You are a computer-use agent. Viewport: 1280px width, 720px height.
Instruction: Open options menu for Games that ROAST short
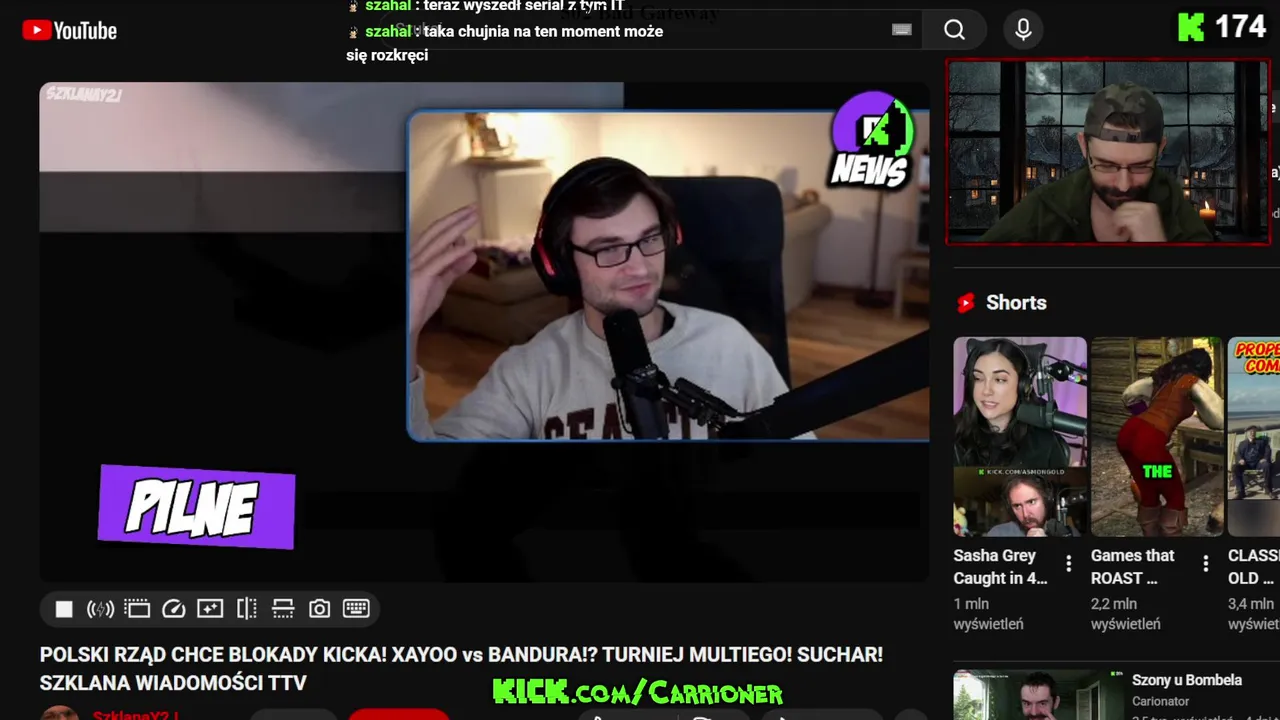(x=1206, y=564)
